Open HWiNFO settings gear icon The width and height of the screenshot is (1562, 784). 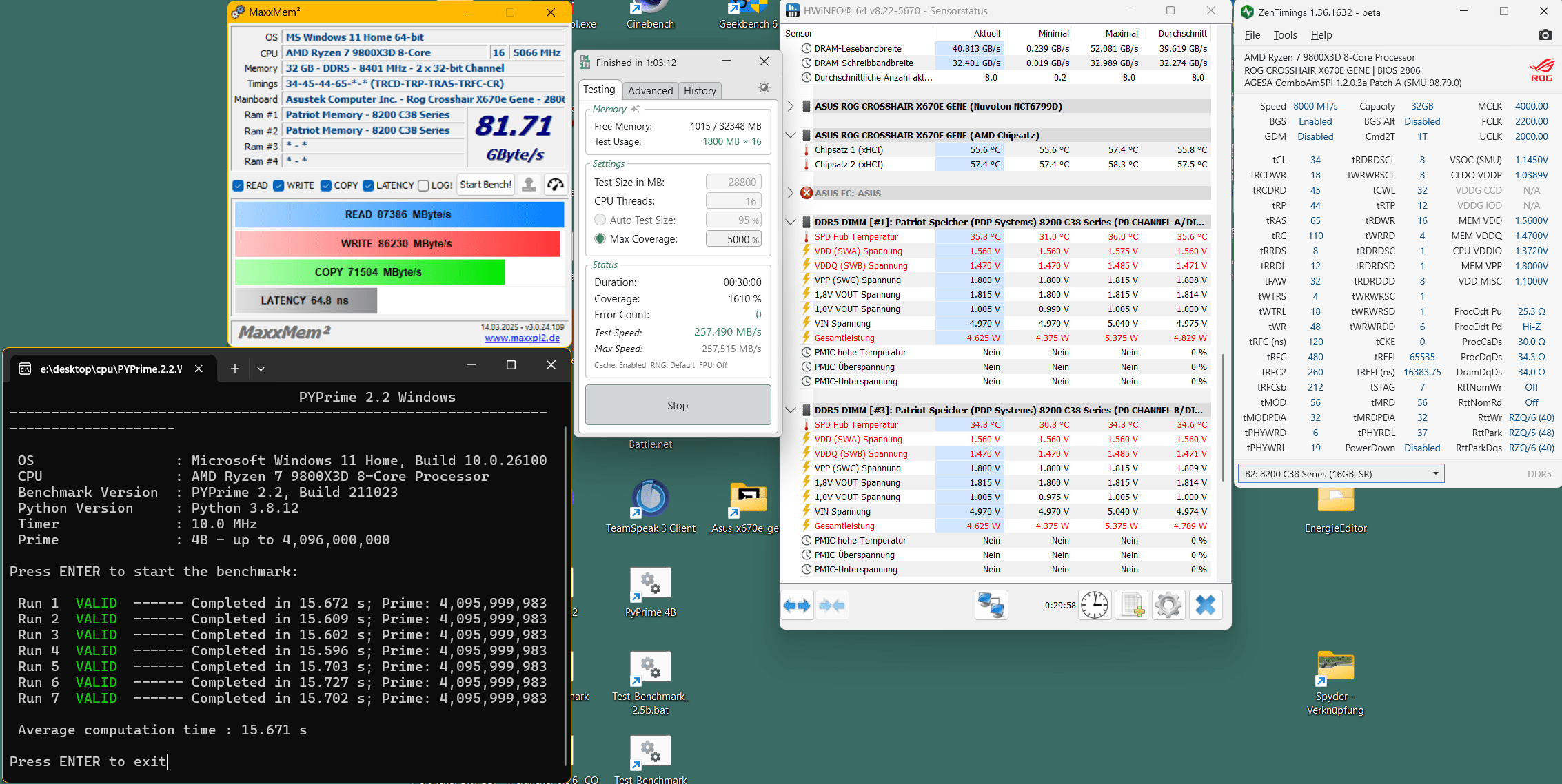(x=1168, y=606)
